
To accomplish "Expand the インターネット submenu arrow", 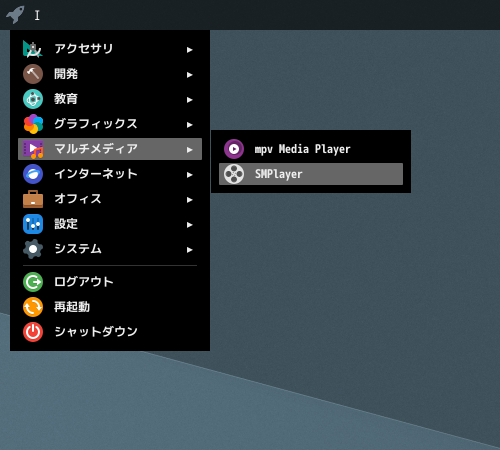I will pyautogui.click(x=190, y=175).
